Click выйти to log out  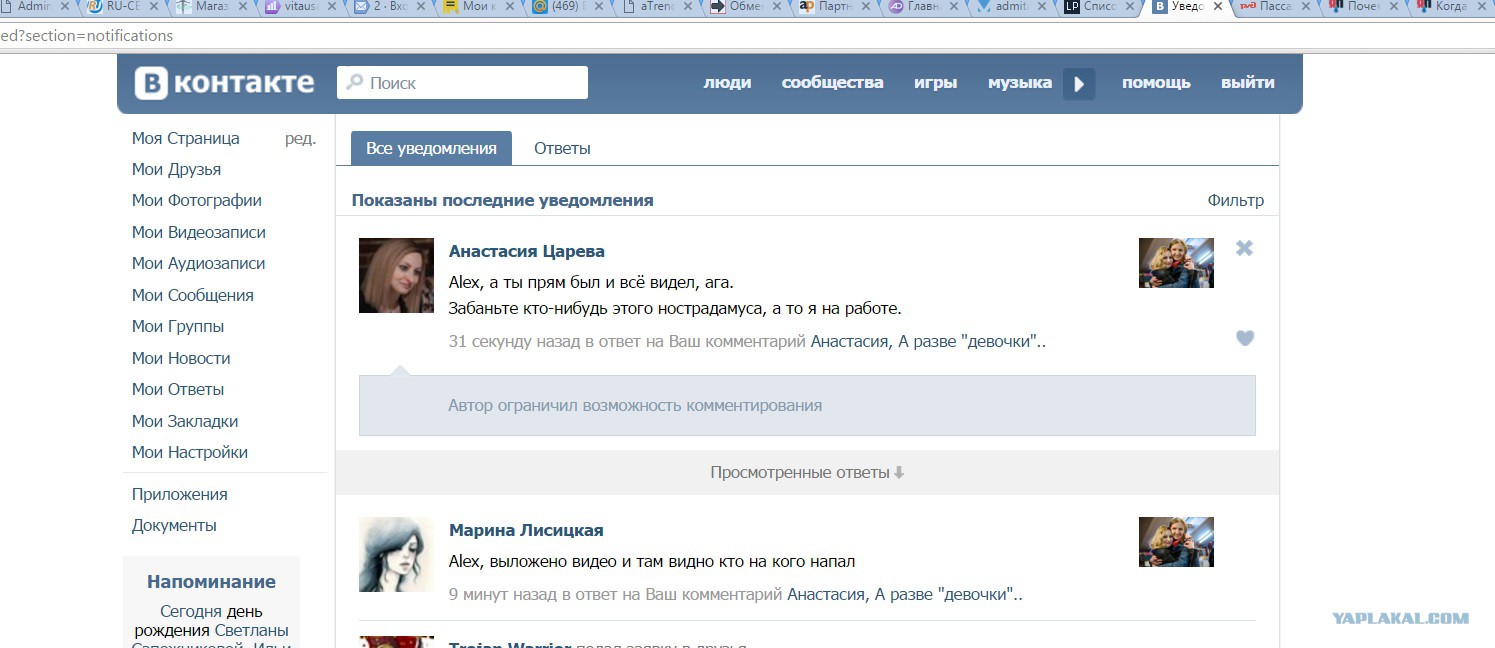click(x=1247, y=83)
